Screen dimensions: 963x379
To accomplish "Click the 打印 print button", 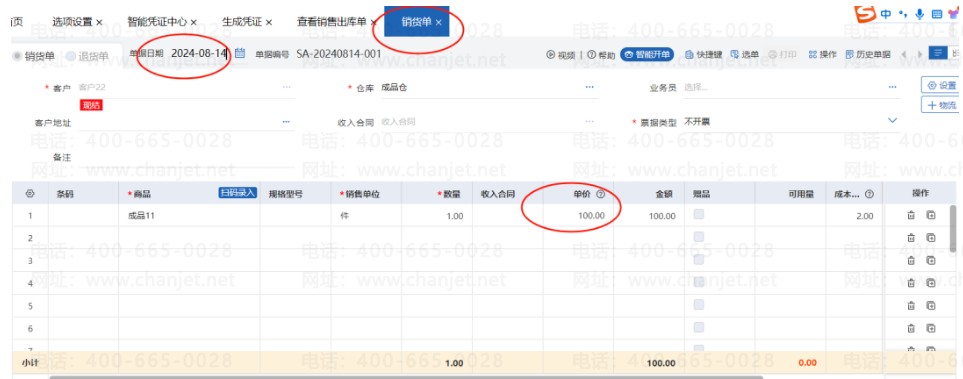I will 782,54.
